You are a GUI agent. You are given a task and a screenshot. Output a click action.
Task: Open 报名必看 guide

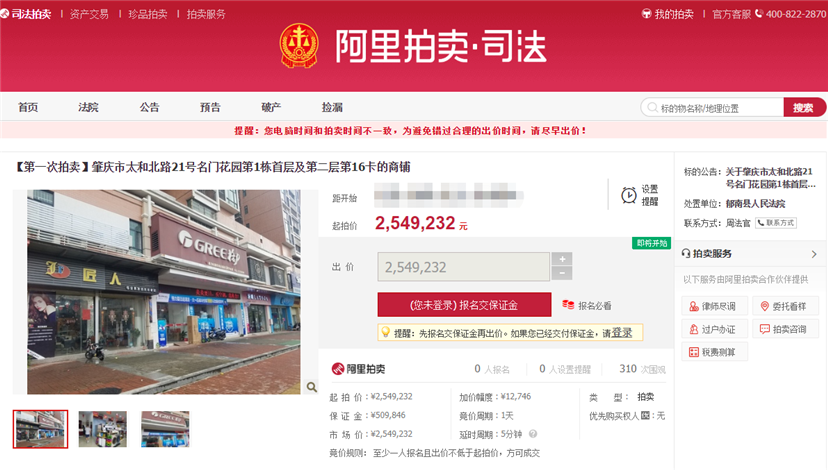[595, 305]
